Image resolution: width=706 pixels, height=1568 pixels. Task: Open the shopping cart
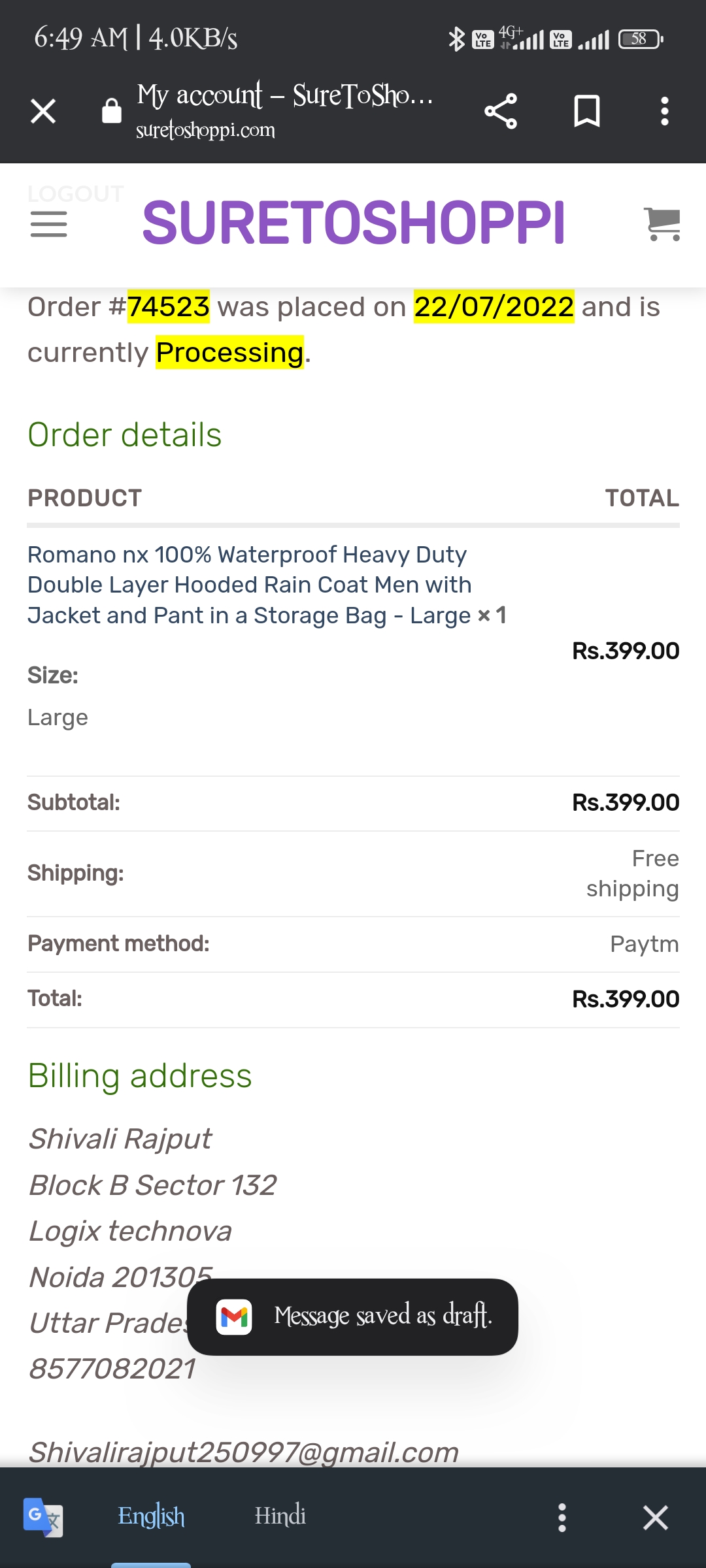662,224
